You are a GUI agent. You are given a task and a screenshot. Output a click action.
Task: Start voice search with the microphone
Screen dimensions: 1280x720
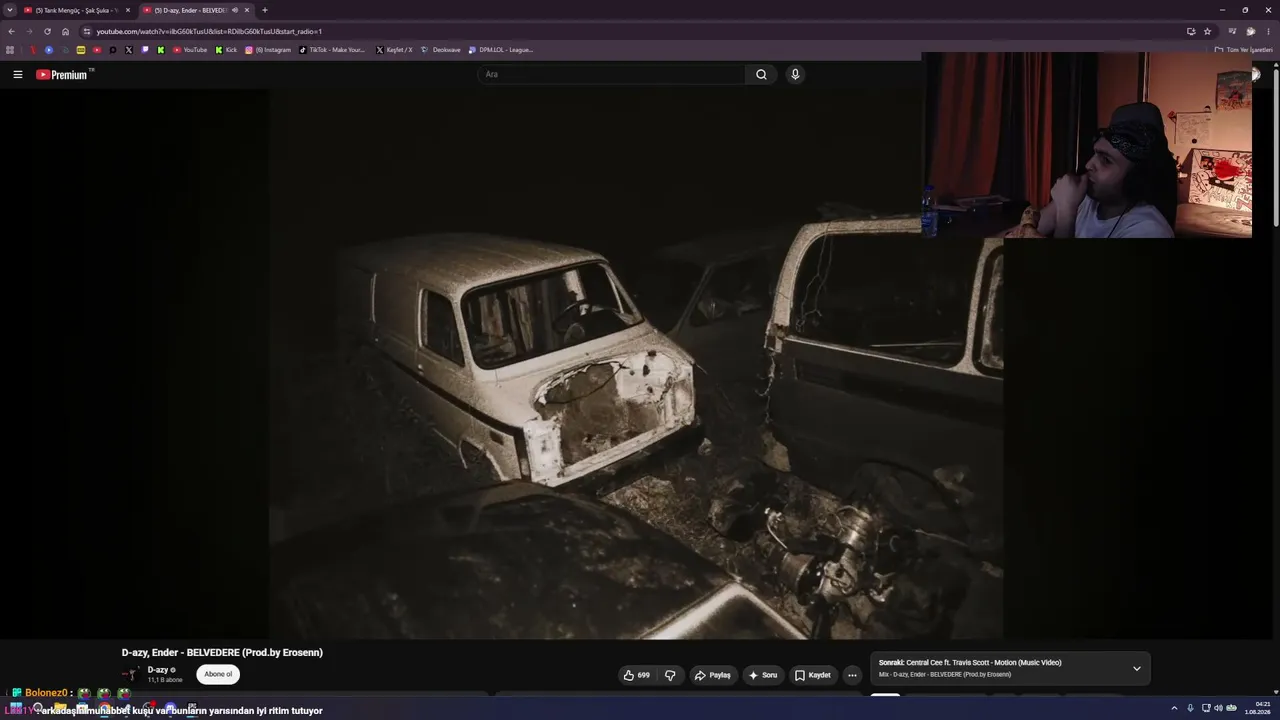point(795,74)
